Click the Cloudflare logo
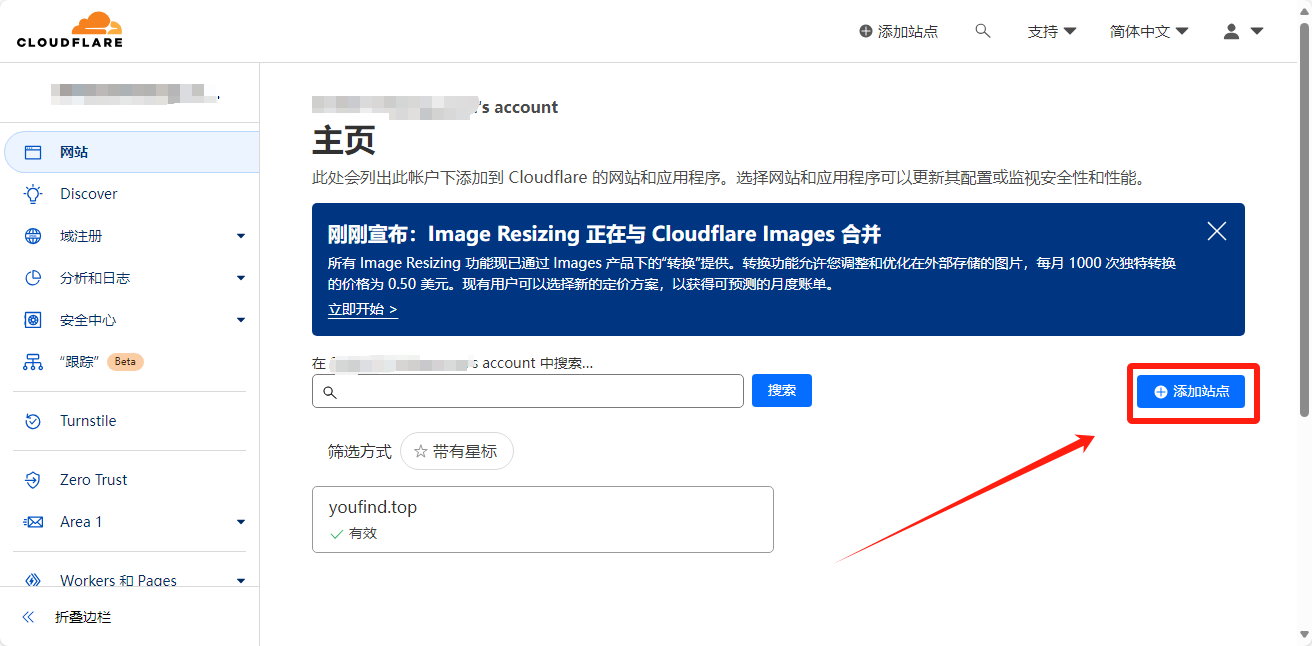This screenshot has width=1312, height=646. (x=70, y=30)
